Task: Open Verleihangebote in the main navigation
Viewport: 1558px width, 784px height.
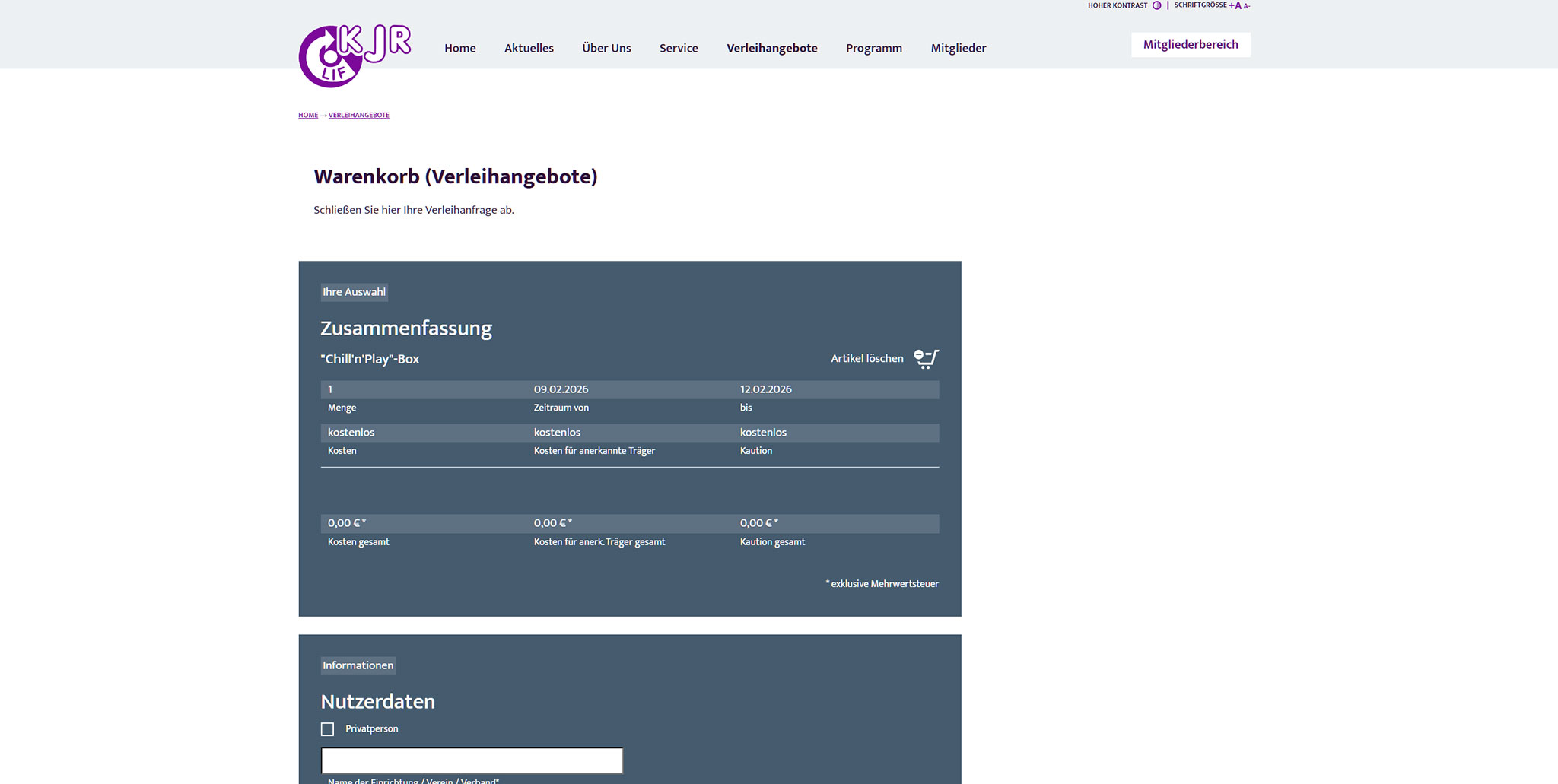Action: (x=771, y=48)
